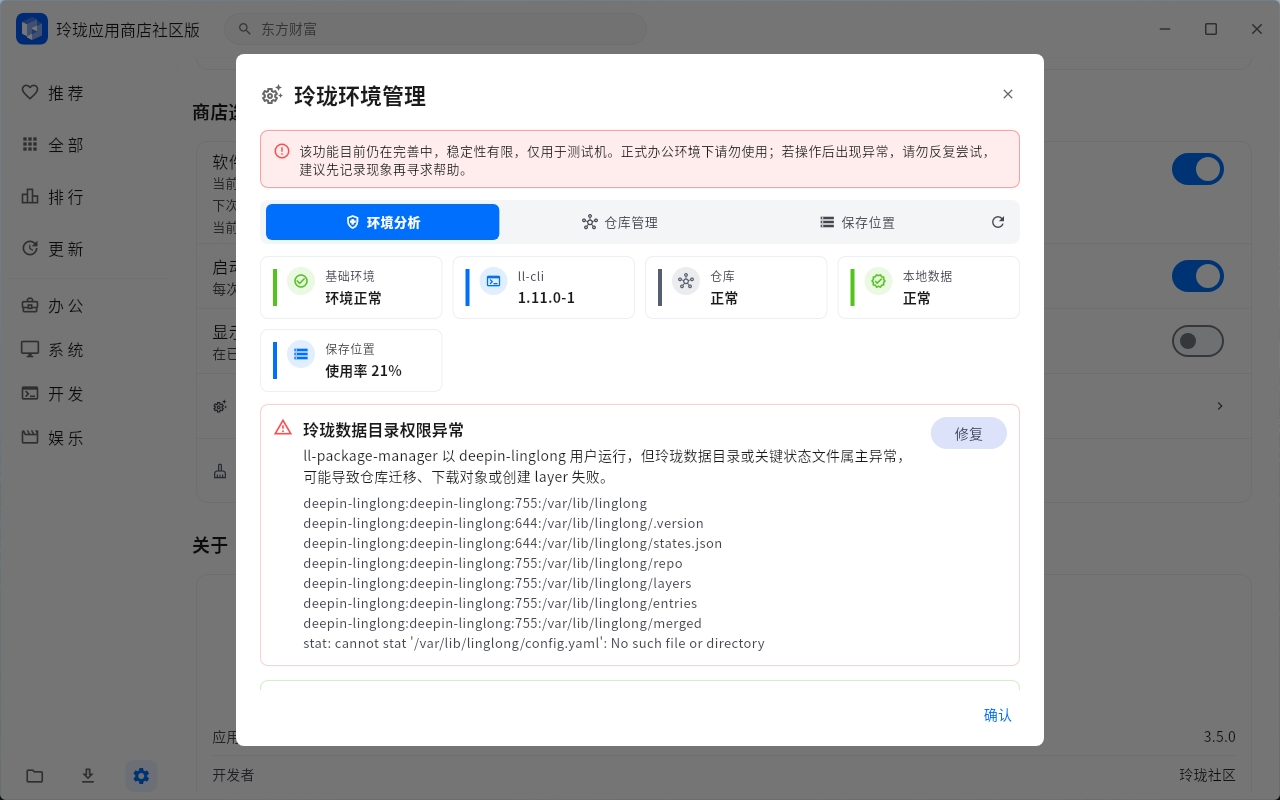The width and height of the screenshot is (1280, 800).
Task: Click the refresh icon next to tabs
Action: (998, 222)
